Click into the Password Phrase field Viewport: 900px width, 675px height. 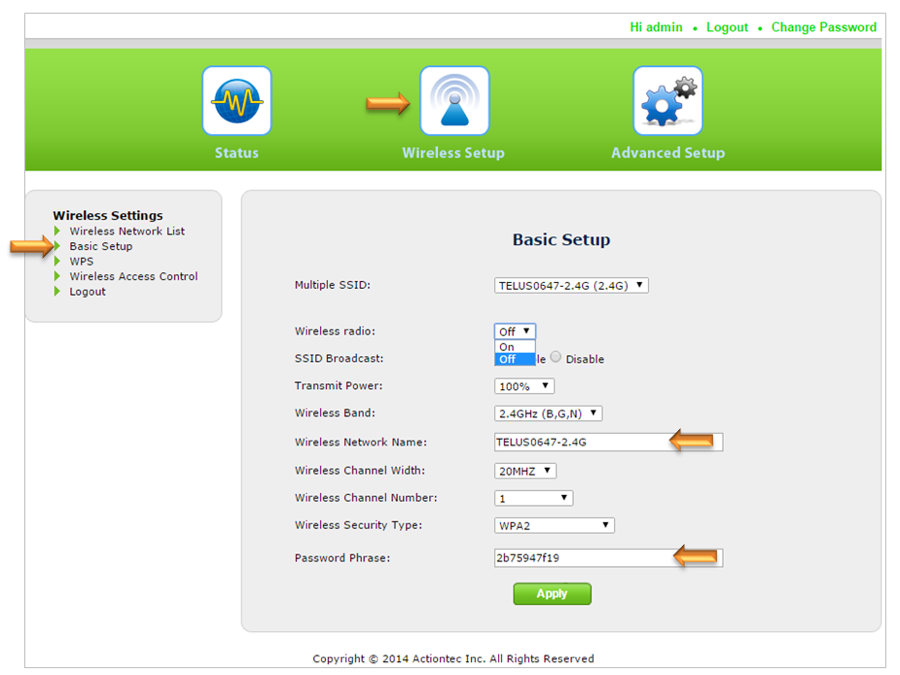(608, 558)
